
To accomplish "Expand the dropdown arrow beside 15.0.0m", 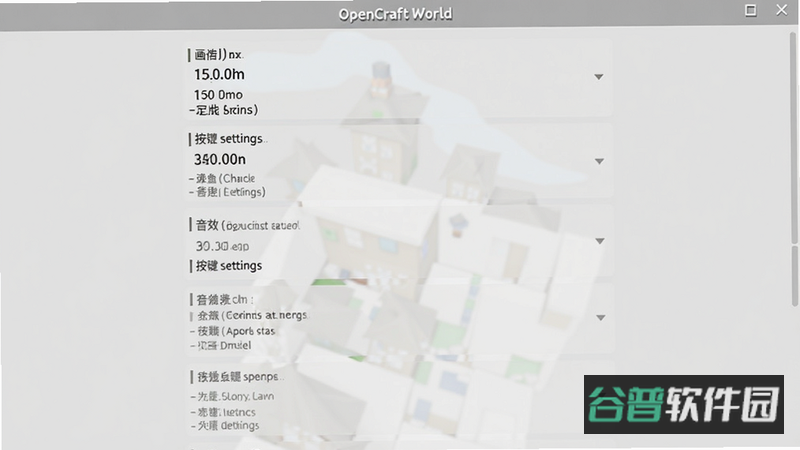I will [x=598, y=77].
